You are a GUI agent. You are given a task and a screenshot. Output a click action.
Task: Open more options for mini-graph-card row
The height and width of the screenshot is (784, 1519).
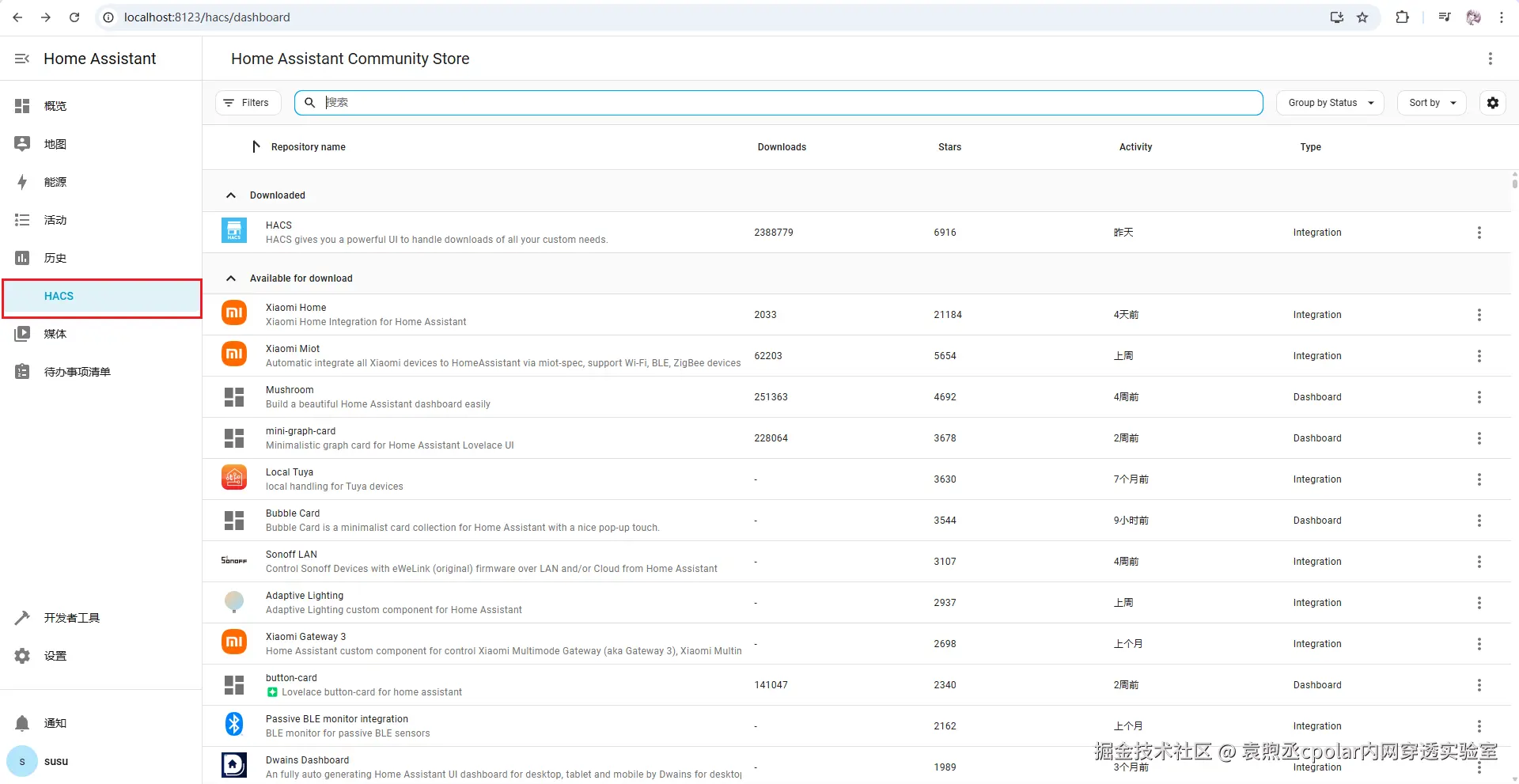tap(1479, 438)
